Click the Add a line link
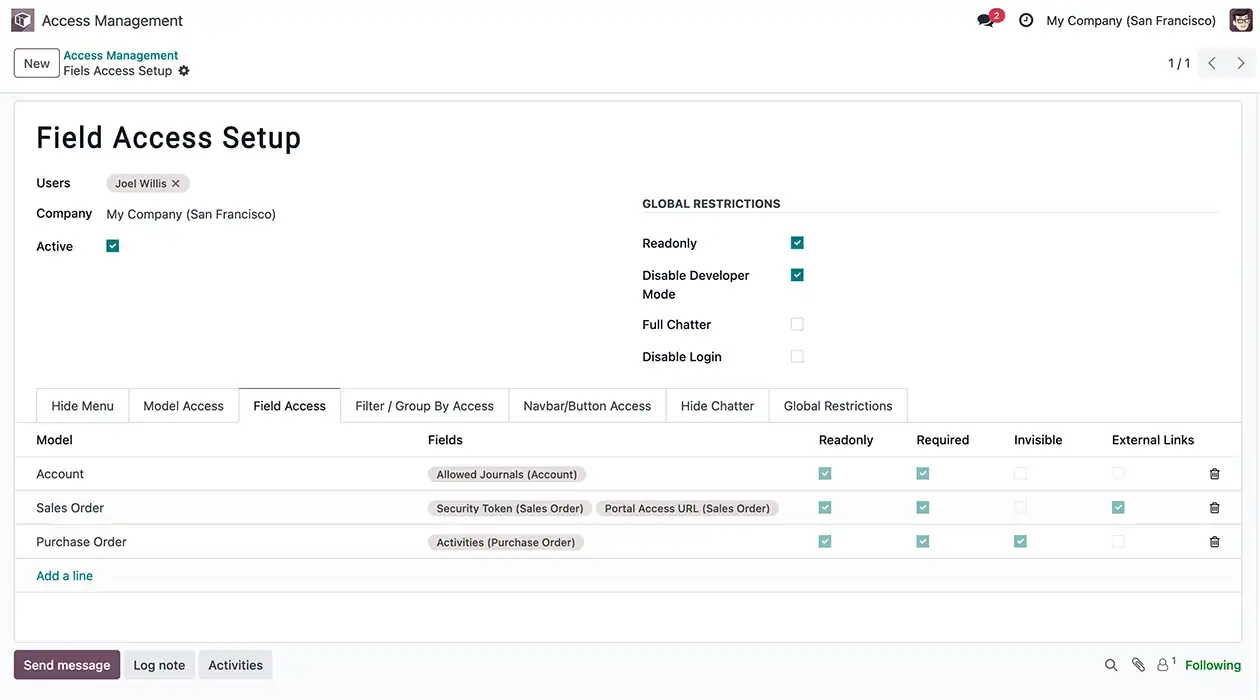 click(x=64, y=576)
